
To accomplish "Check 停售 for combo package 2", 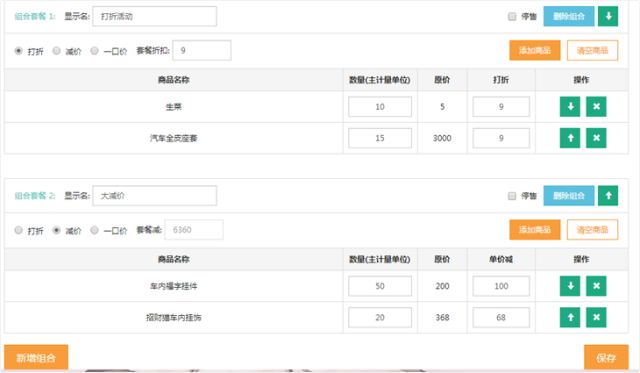I will click(x=512, y=196).
